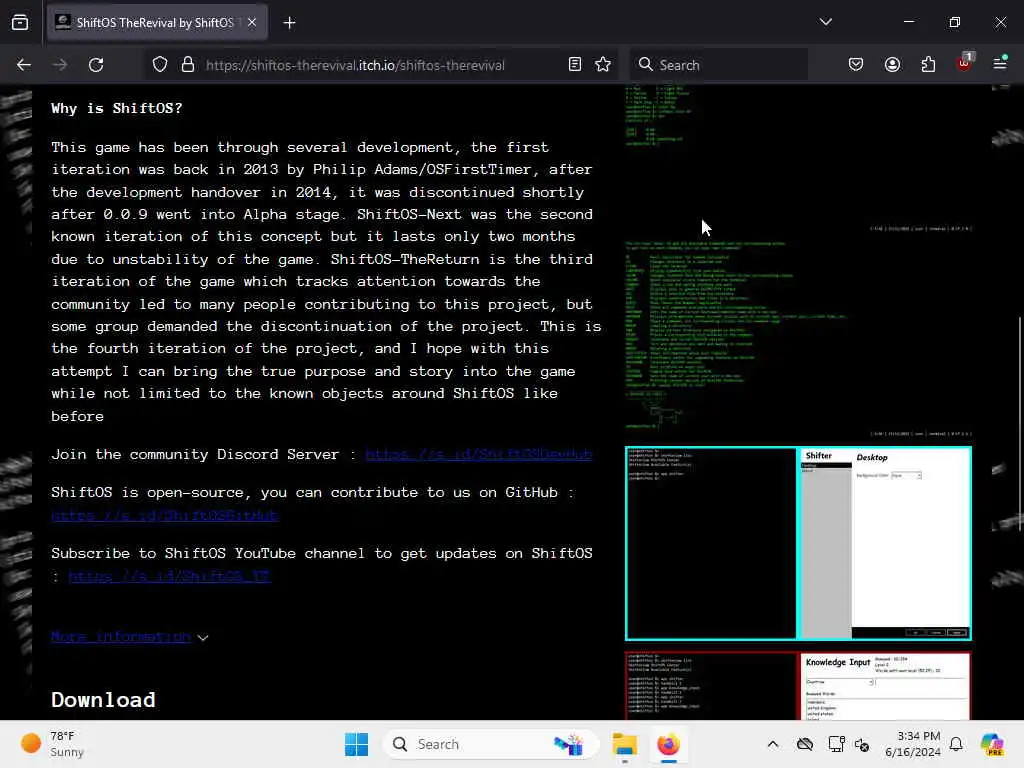Image resolution: width=1024 pixels, height=768 pixels.
Task: Open the weather widget showing 78°F Sunny
Action: tap(52, 744)
